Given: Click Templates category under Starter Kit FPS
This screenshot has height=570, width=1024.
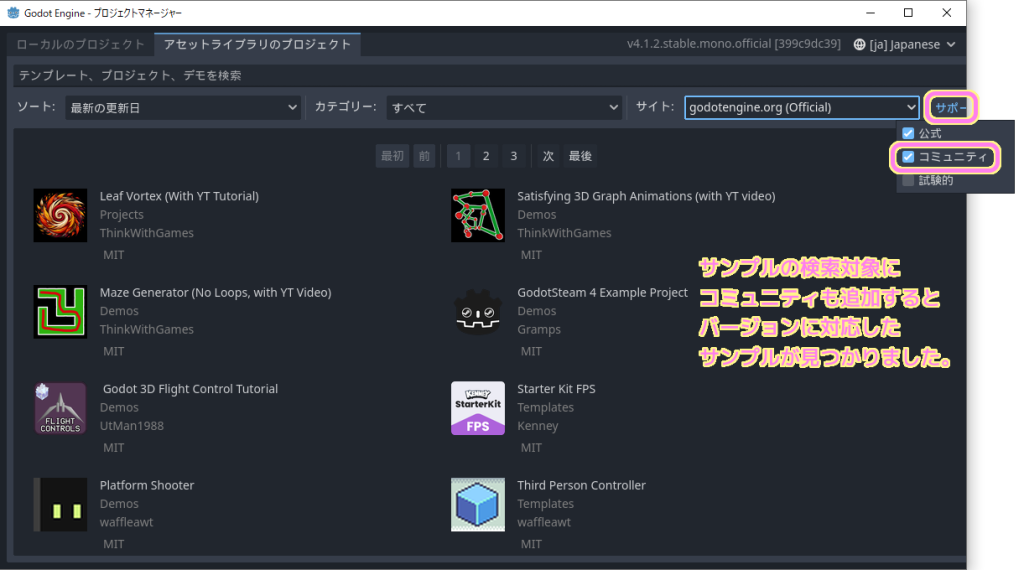Looking at the screenshot, I should click(545, 407).
